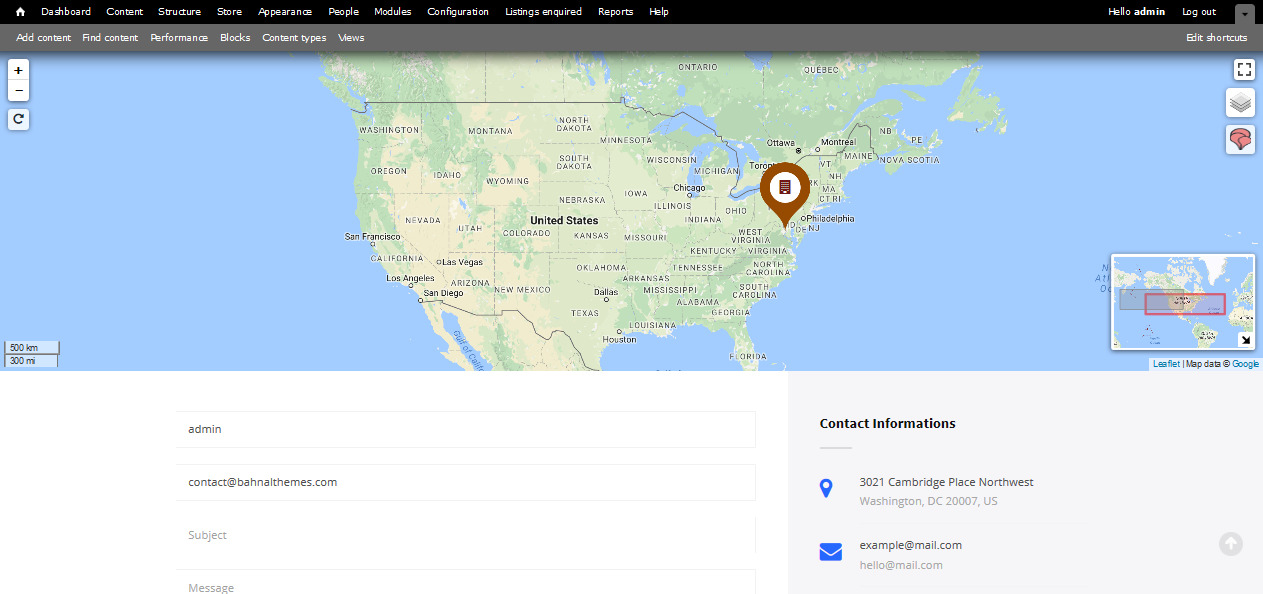
Task: Click the home icon in admin bar
Action: 20,12
